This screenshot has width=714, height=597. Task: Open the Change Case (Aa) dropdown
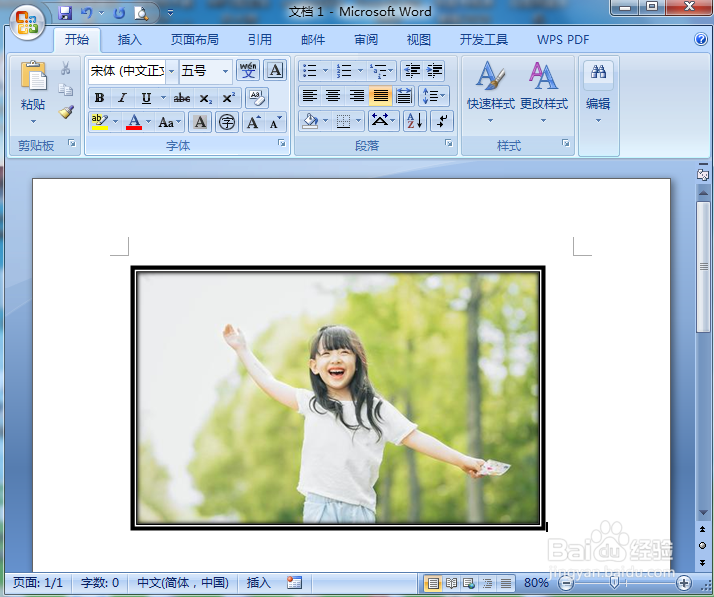[x=170, y=122]
